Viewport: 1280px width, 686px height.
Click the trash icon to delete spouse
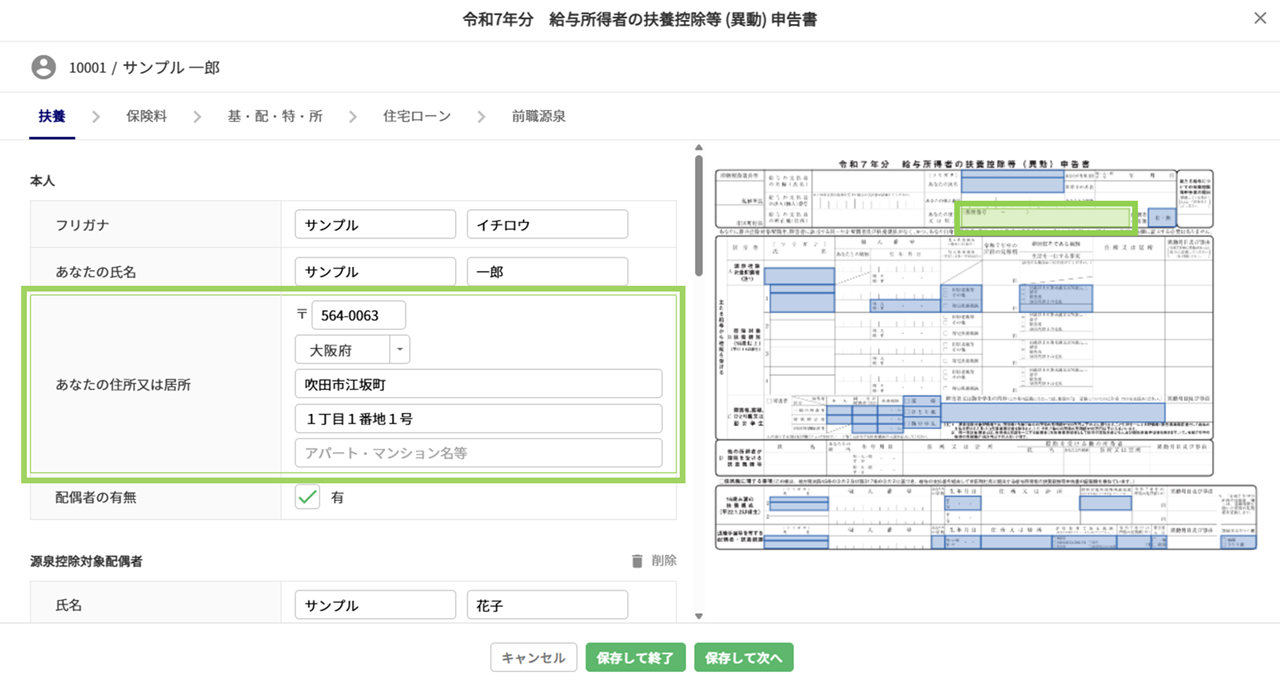[637, 561]
